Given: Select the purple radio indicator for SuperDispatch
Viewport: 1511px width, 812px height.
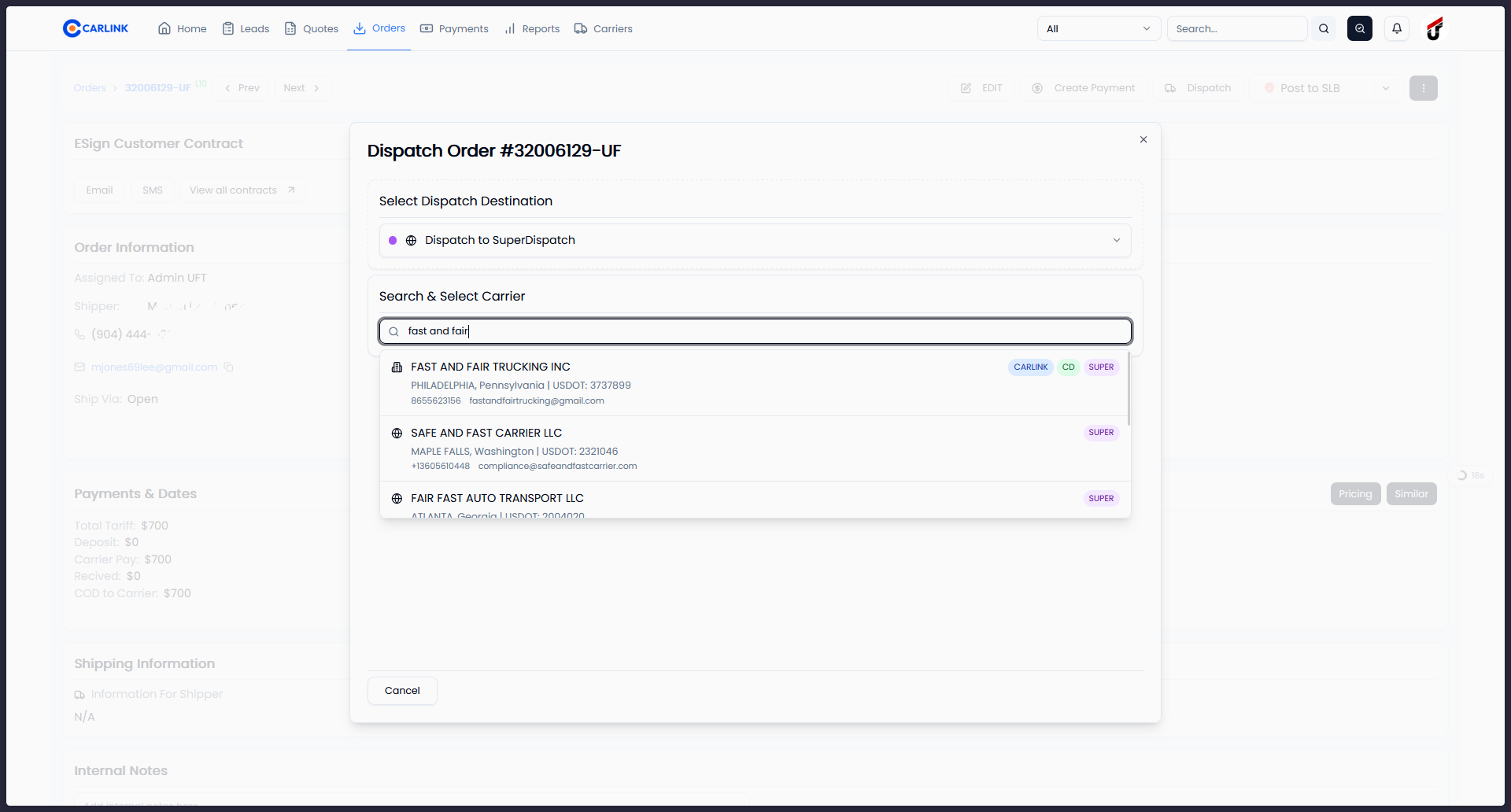Looking at the screenshot, I should pos(393,240).
